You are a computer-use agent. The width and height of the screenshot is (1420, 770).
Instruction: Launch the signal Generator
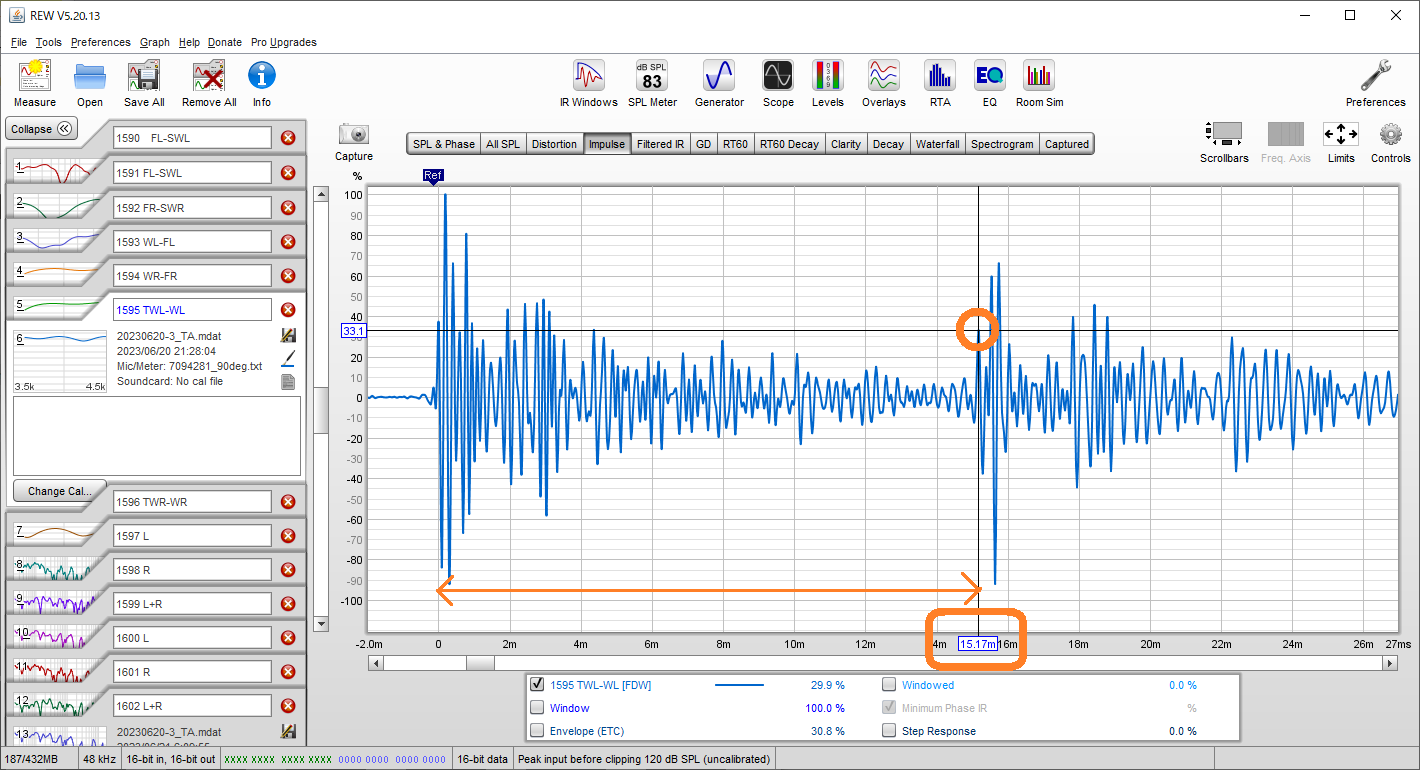719,76
